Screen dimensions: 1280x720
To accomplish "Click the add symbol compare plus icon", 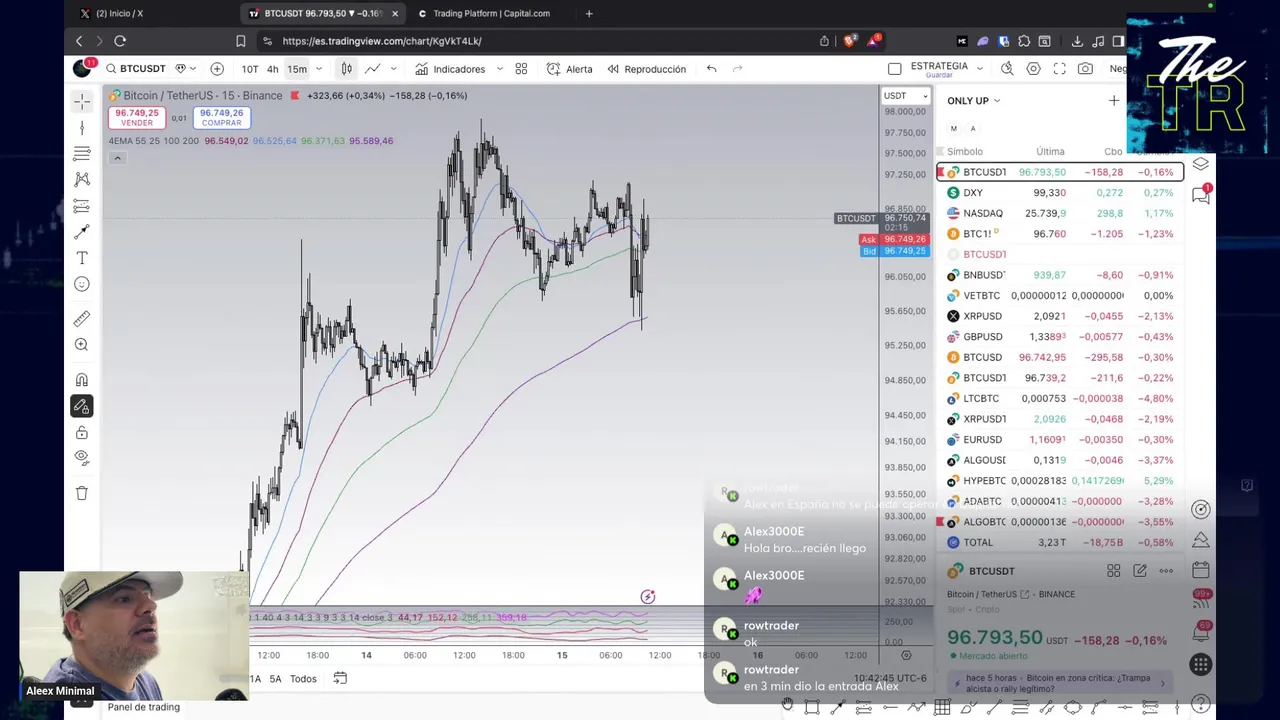I will pos(217,69).
